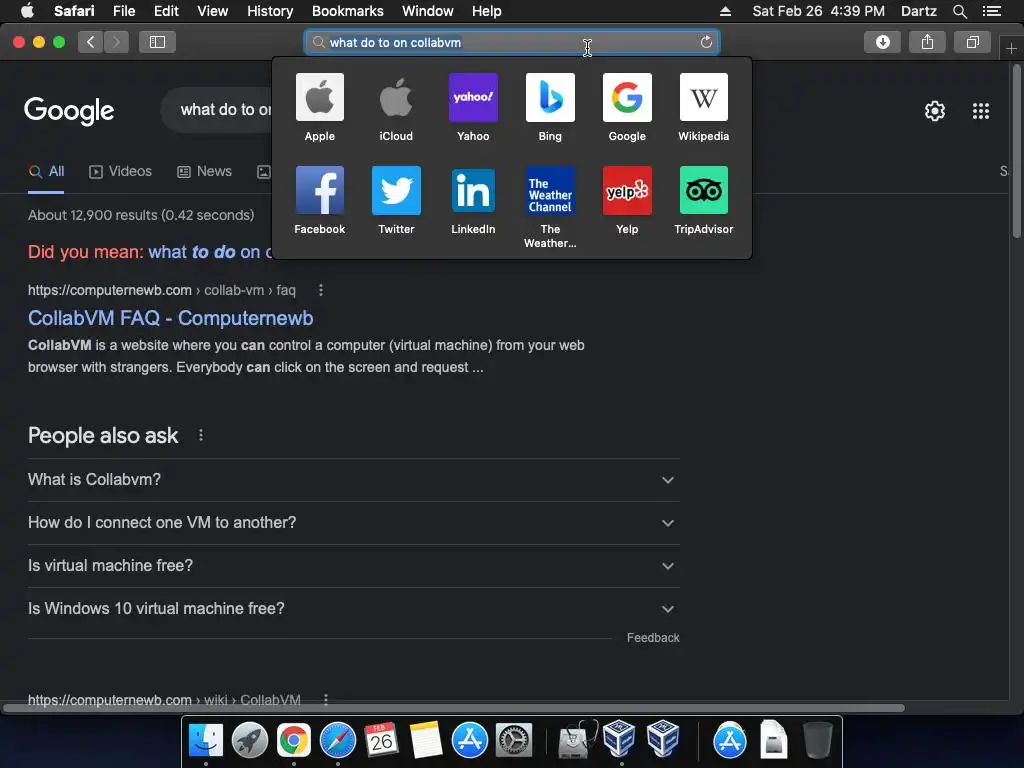Viewport: 1024px width, 768px height.
Task: Open the Safari share menu
Action: pos(927,42)
